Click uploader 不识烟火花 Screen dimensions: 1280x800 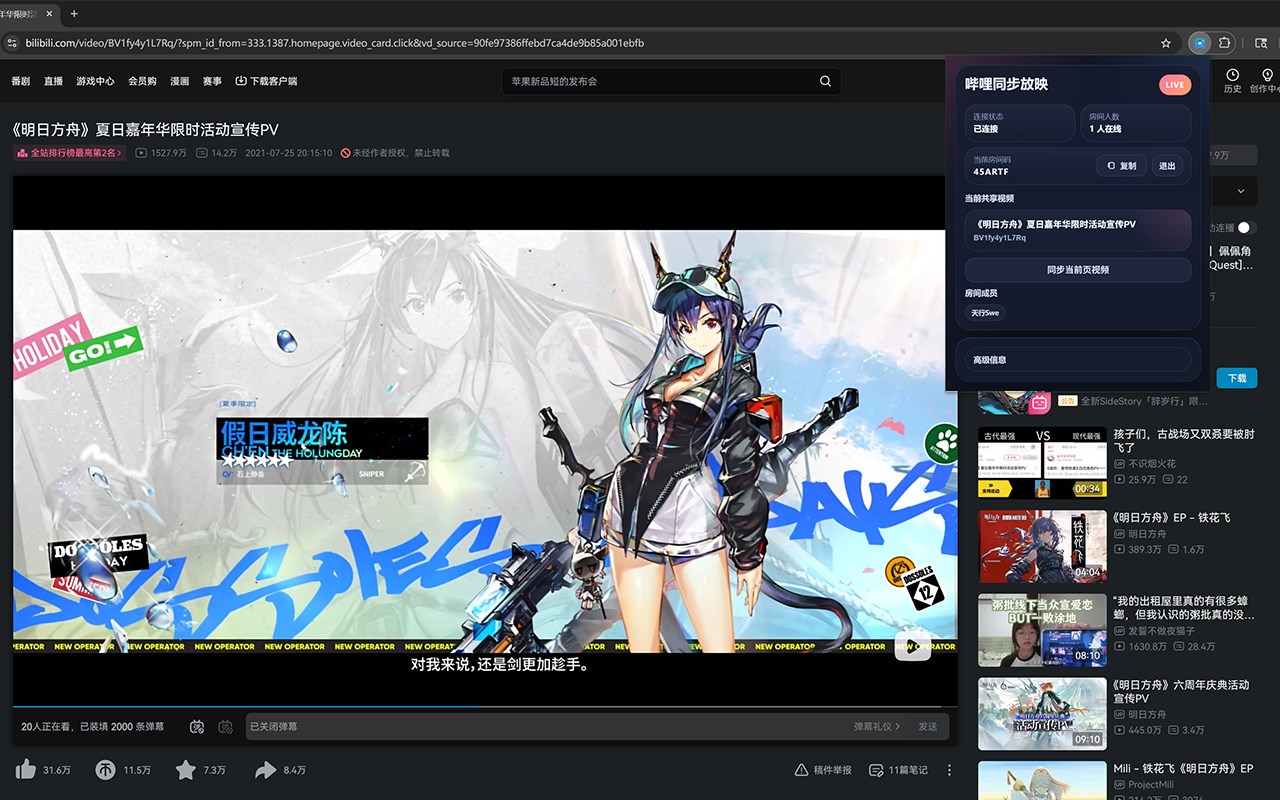tap(1152, 464)
